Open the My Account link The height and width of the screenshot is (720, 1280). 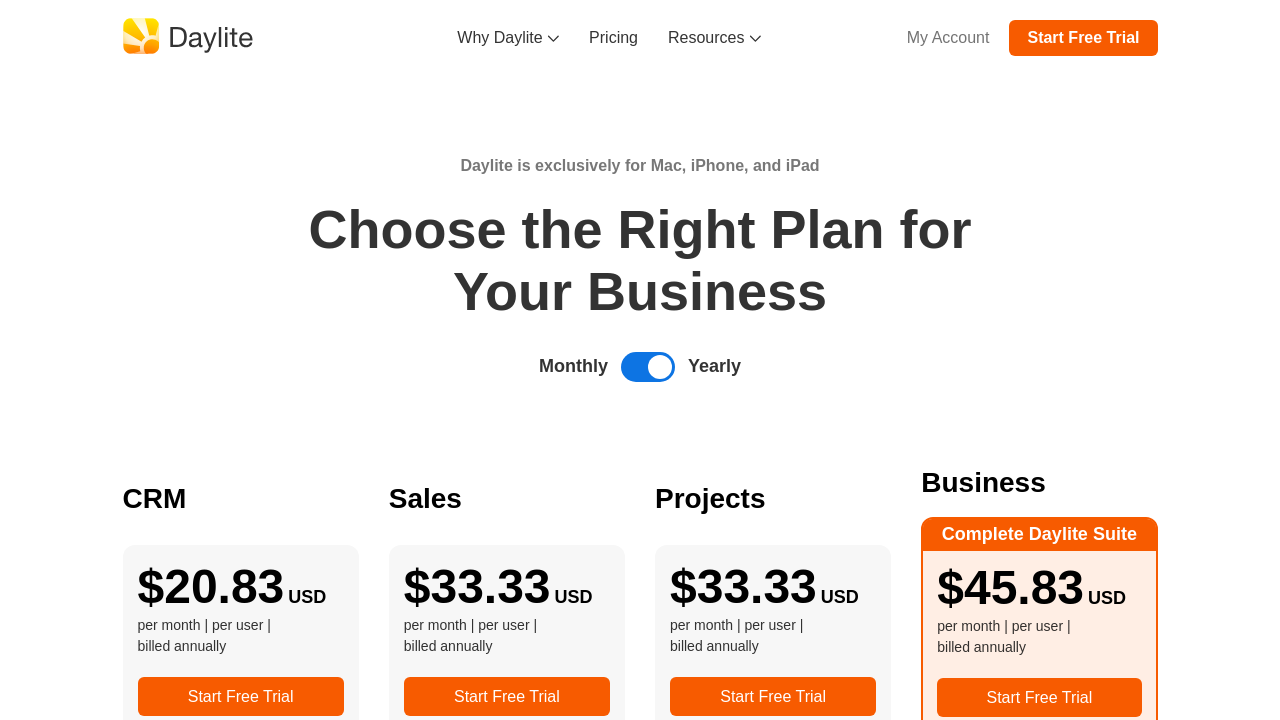[947, 38]
